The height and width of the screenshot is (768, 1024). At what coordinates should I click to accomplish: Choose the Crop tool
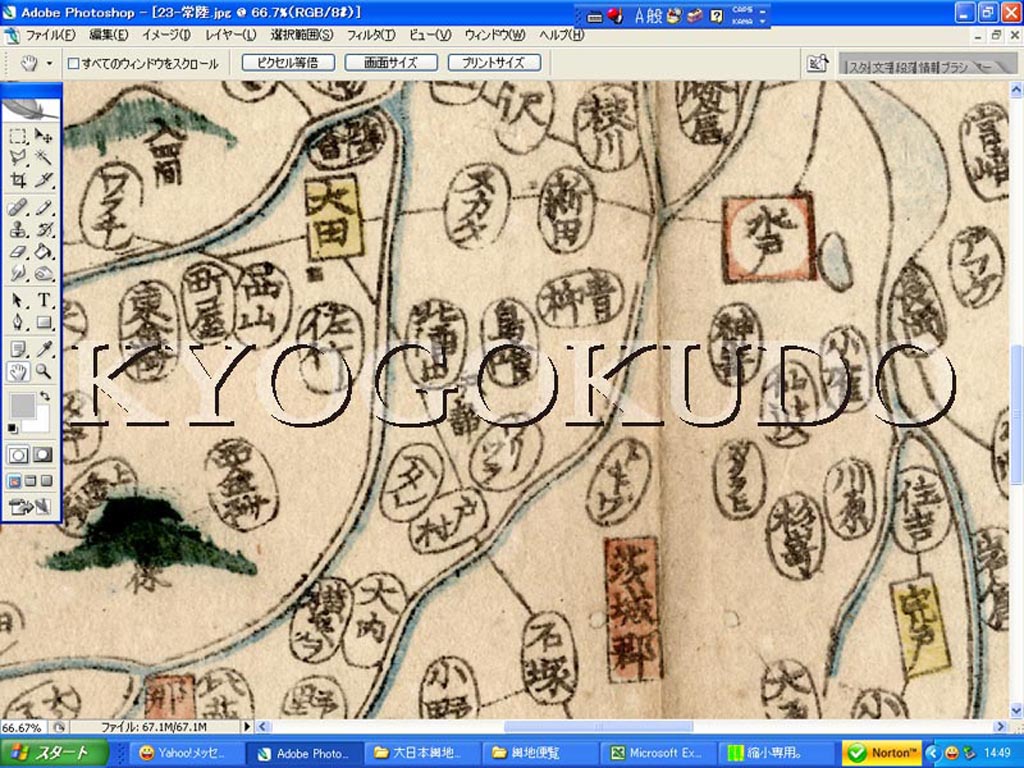point(18,180)
